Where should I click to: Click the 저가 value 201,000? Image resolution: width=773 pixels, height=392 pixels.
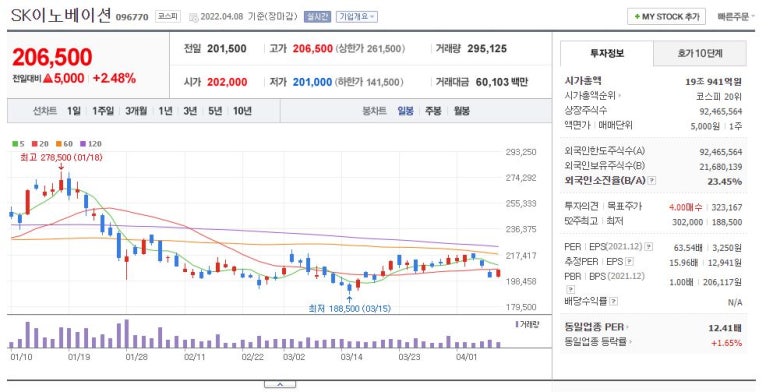point(313,82)
